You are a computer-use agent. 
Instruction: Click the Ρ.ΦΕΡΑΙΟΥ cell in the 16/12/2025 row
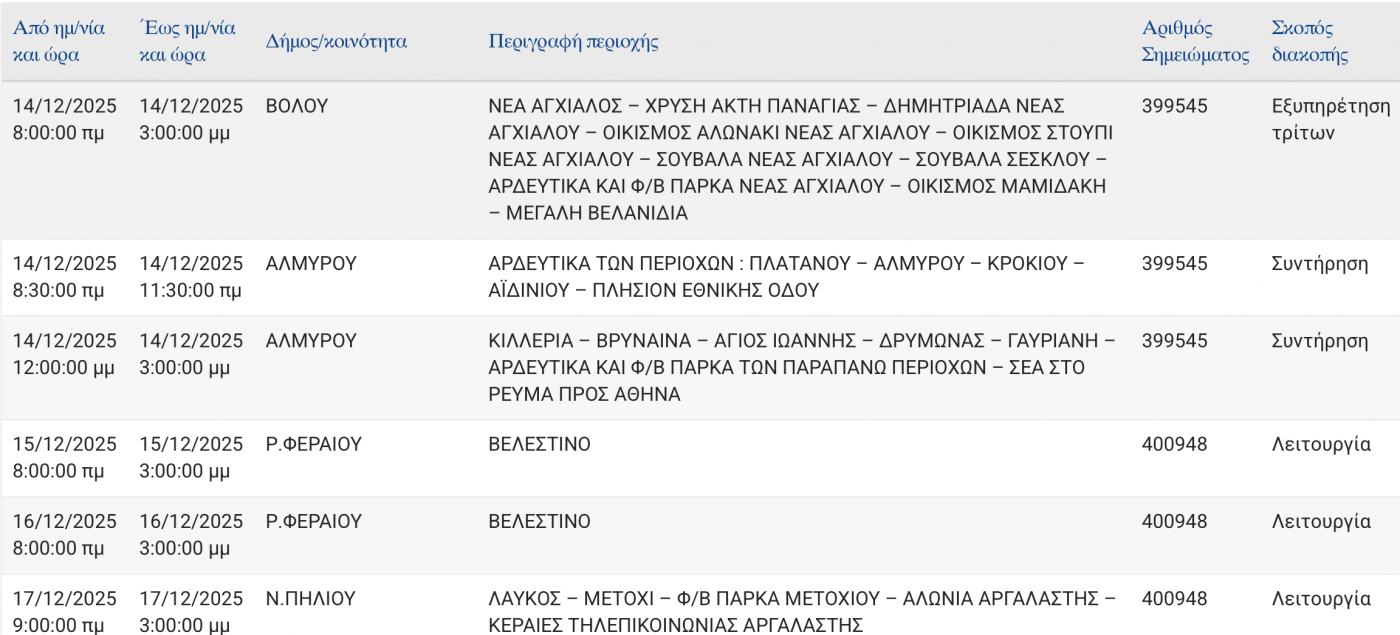coord(313,522)
